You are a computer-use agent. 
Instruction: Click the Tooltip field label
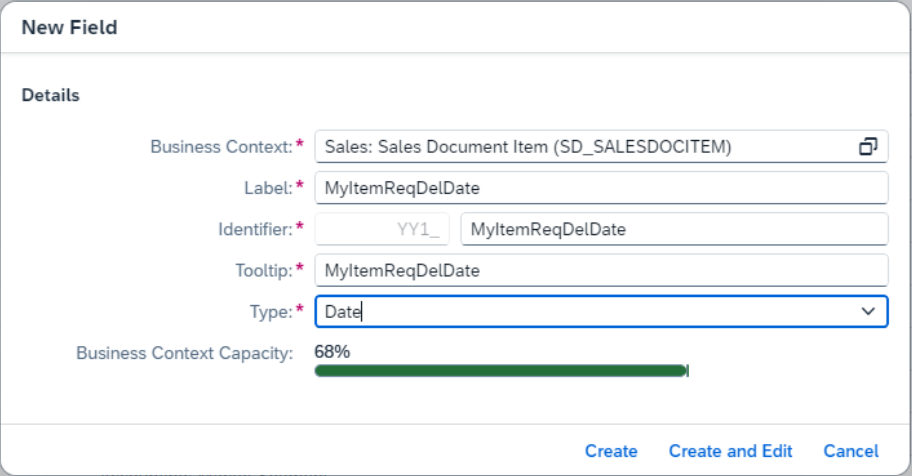pos(264,271)
